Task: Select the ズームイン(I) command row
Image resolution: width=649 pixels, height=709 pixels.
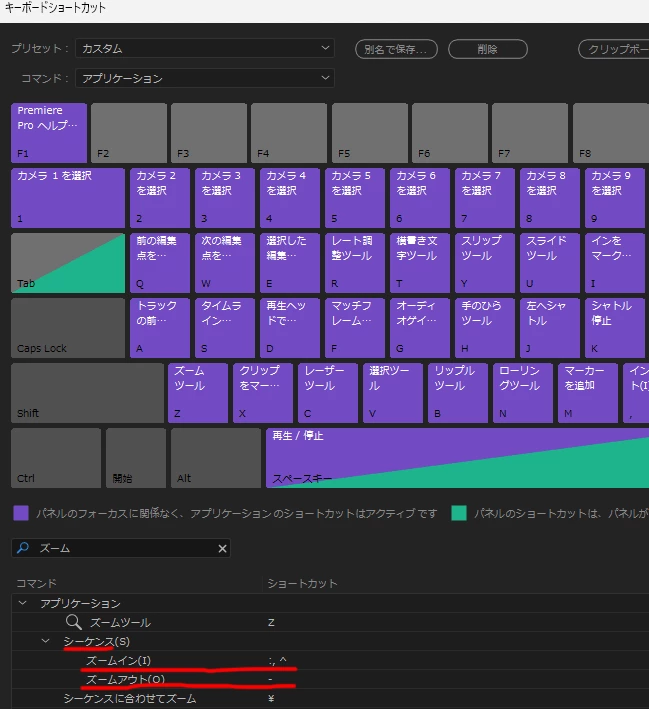Action: [x=330, y=660]
